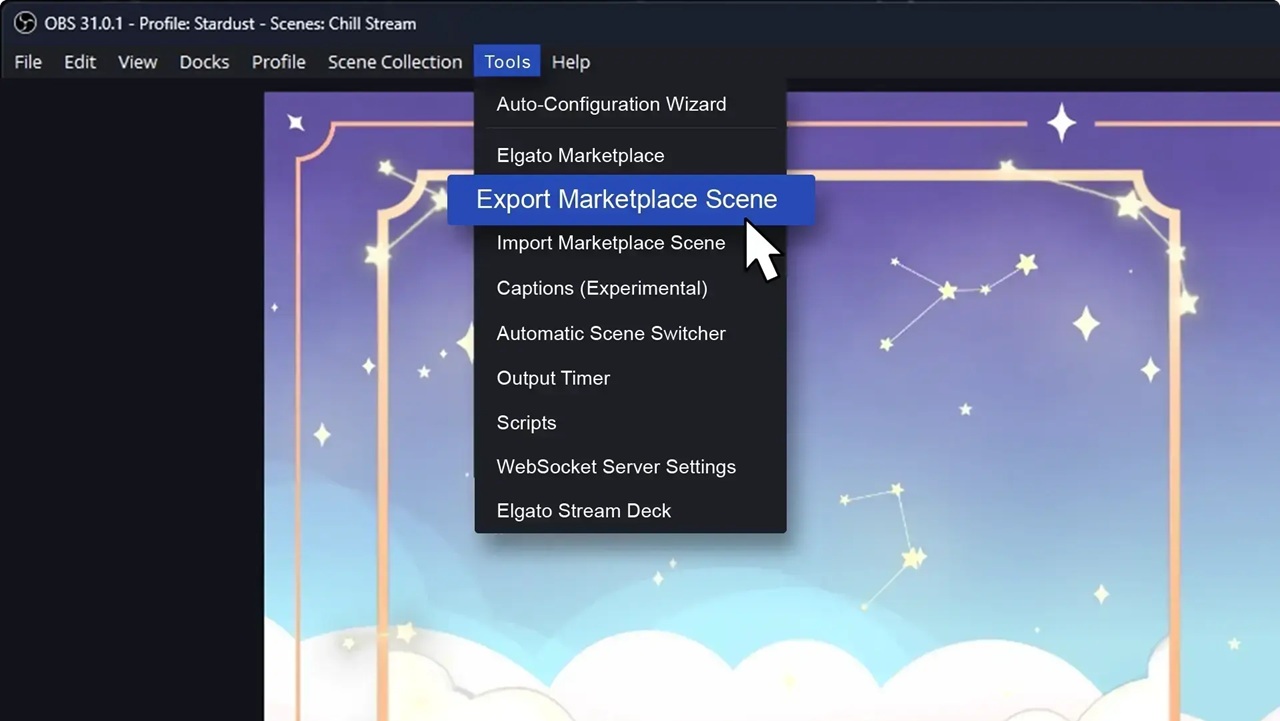Click the OBS logo icon in title bar
This screenshot has width=1280, height=721.
[x=24, y=23]
